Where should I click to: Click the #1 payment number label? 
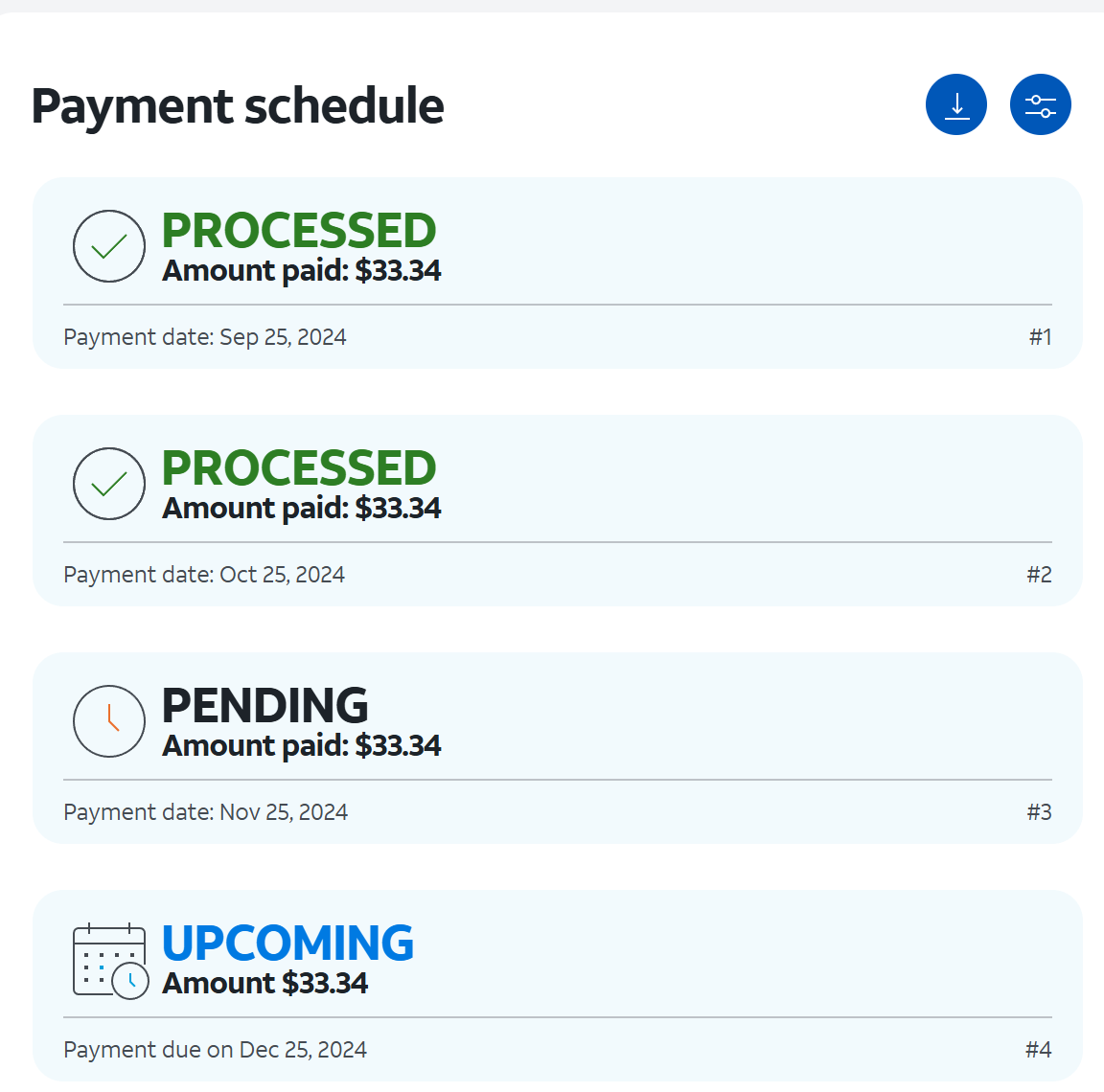click(1040, 337)
